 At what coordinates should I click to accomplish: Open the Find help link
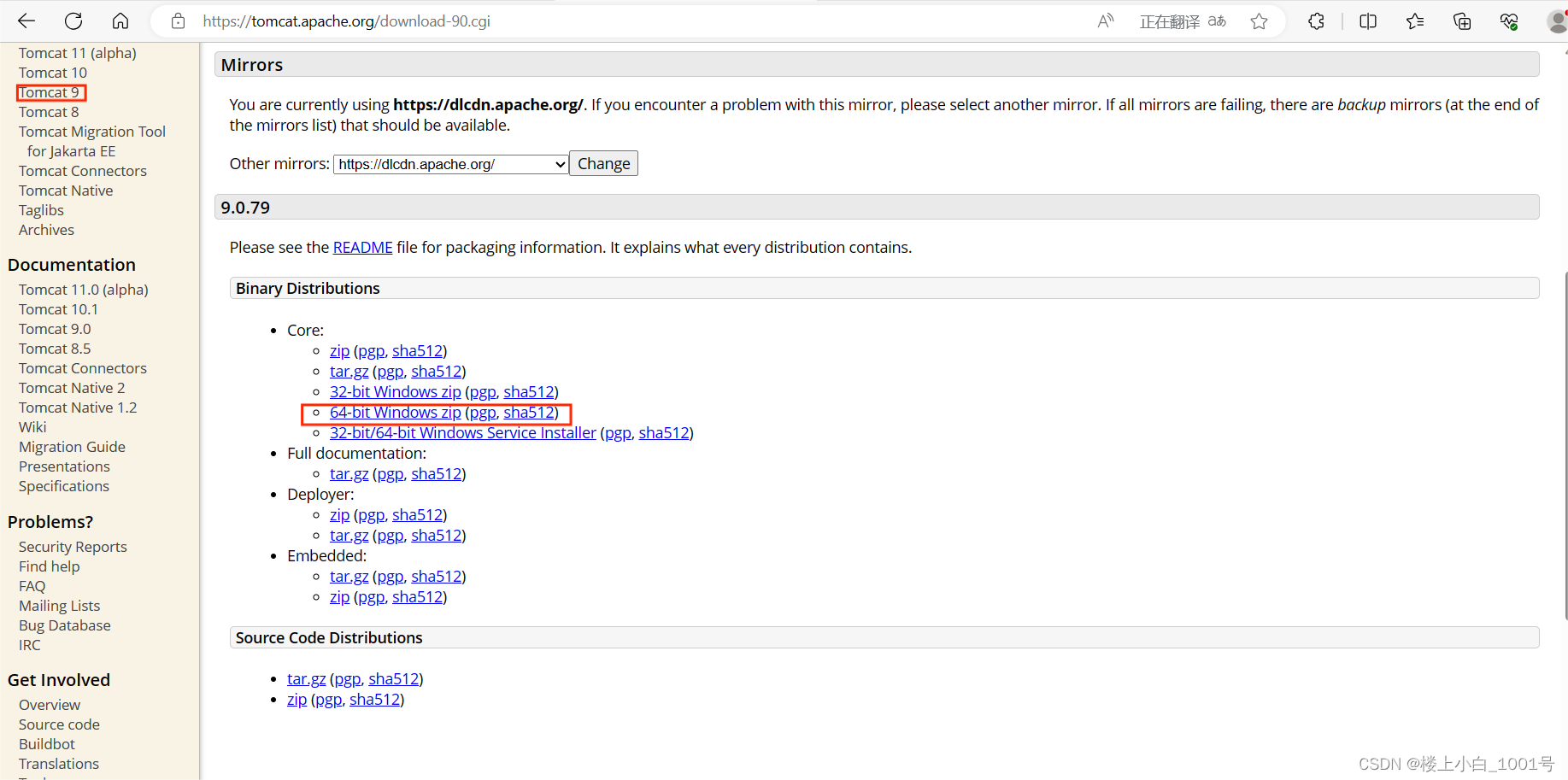tap(49, 566)
